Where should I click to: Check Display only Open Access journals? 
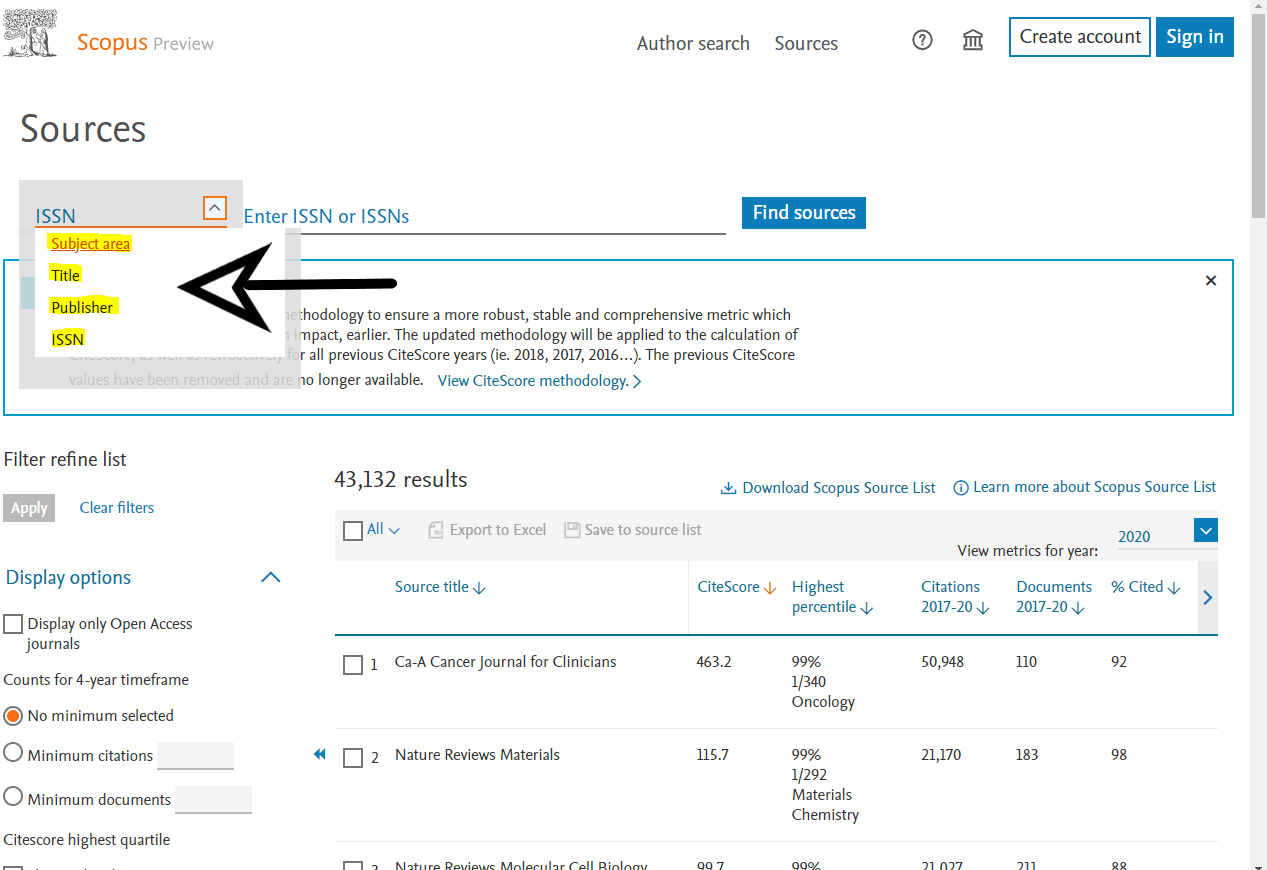click(13, 624)
